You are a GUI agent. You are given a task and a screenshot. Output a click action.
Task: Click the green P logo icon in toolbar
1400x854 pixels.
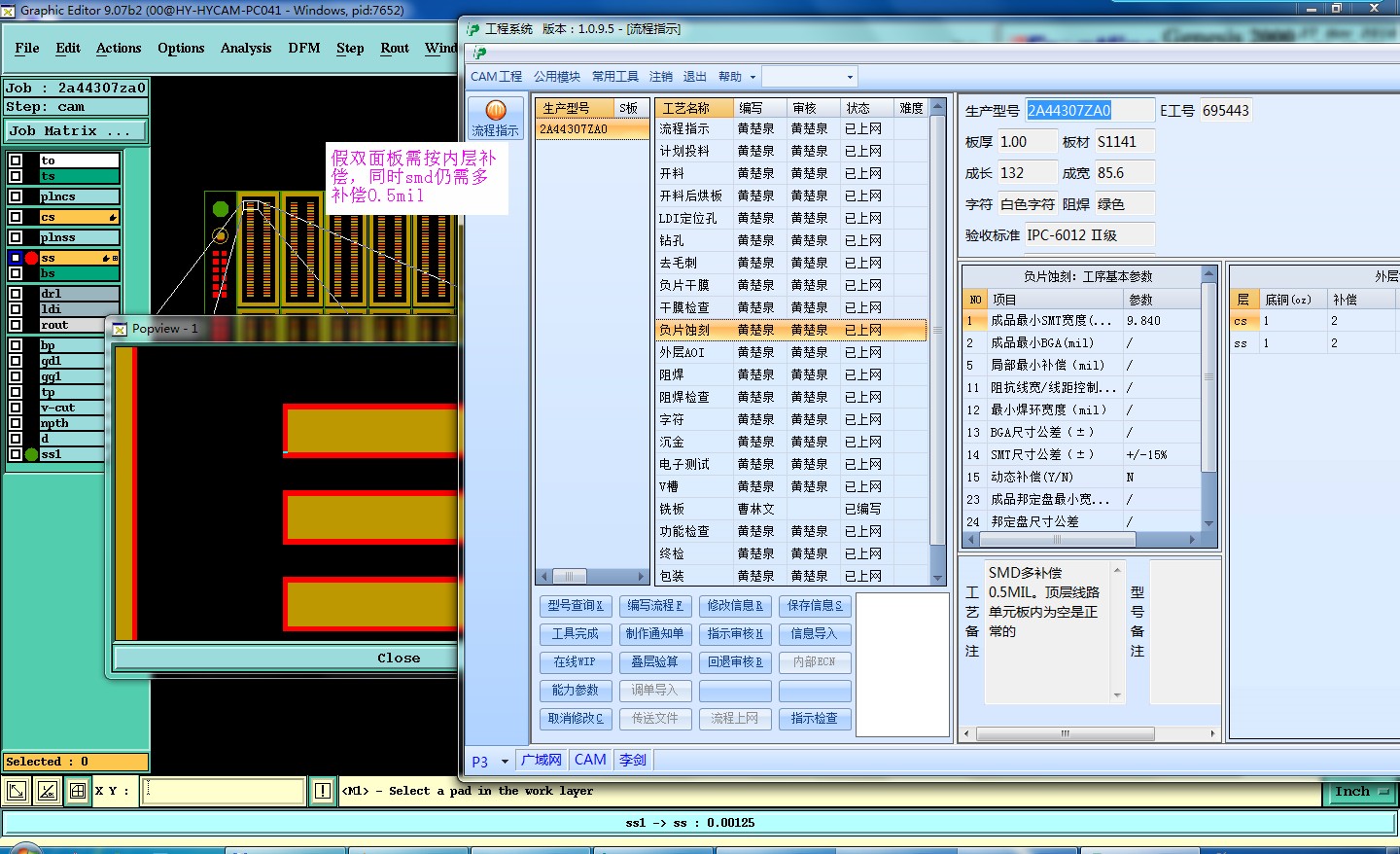coord(479,53)
